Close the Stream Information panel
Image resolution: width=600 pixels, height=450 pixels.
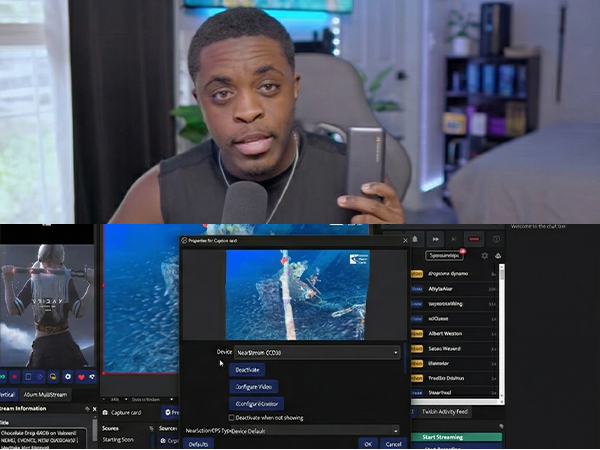click(95, 409)
